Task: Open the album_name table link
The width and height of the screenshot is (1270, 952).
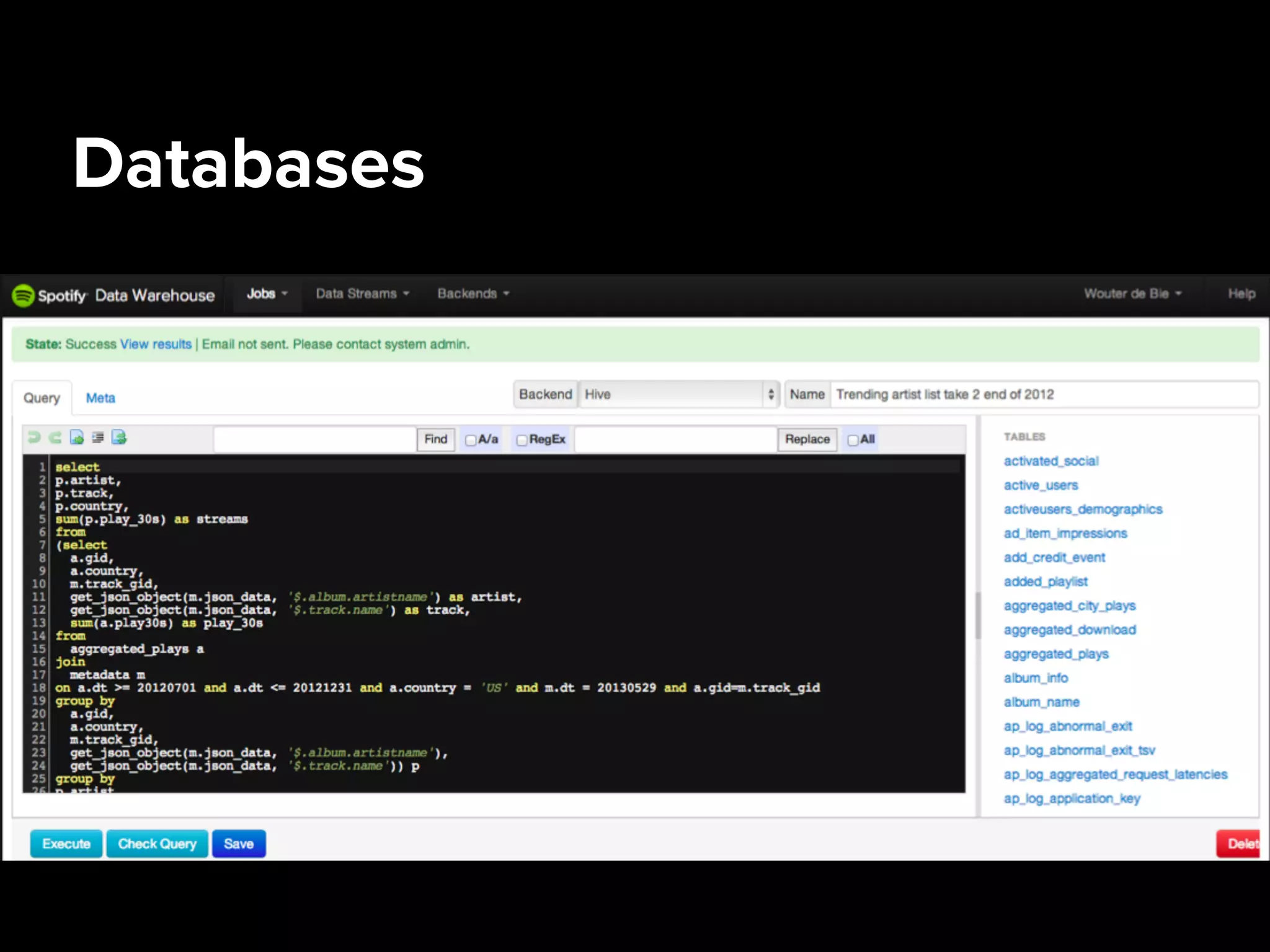Action: click(x=1042, y=703)
